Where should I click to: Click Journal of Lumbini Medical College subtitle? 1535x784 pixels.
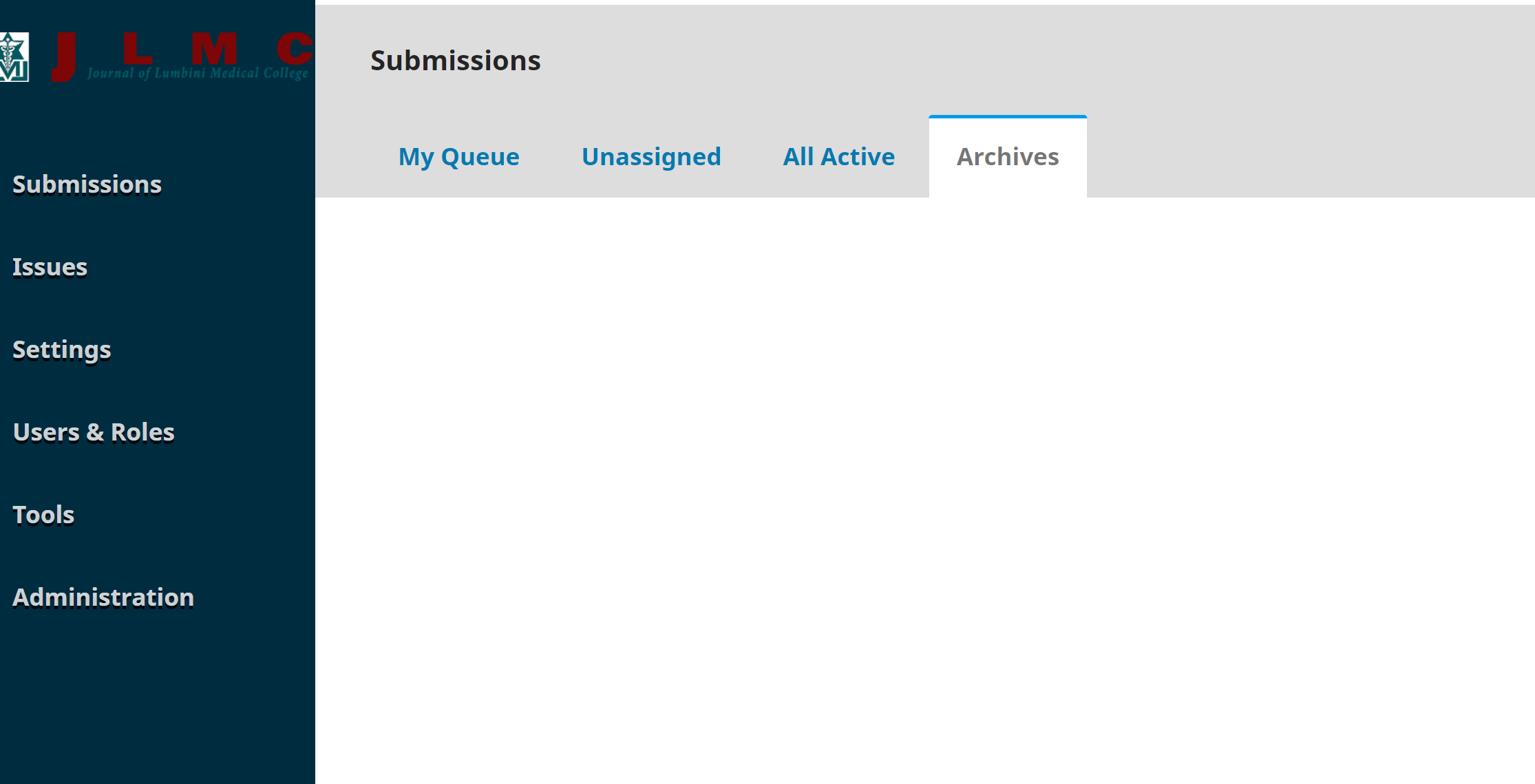click(x=198, y=73)
